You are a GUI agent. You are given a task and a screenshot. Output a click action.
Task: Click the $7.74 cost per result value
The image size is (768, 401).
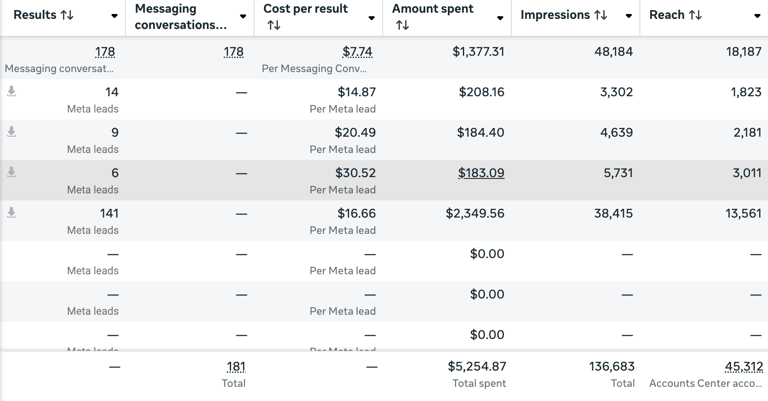coord(357,51)
